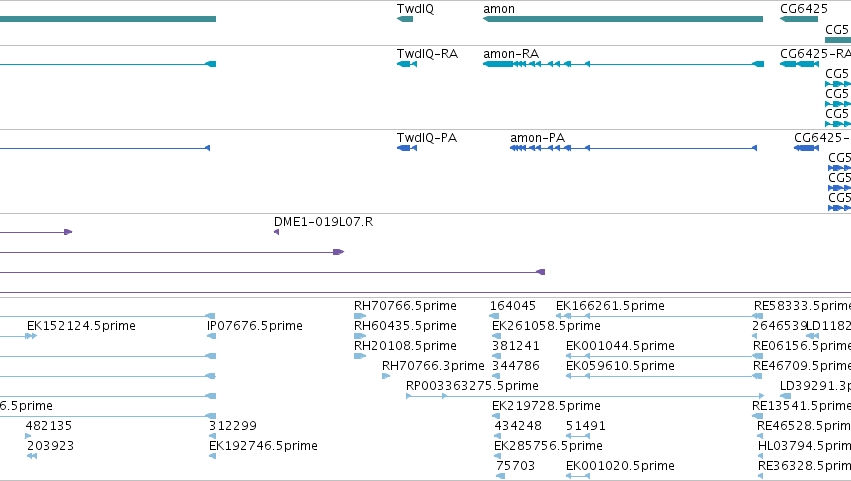Screen dimensions: 851x481
Task: Click the EK001044.5prime label
Action: (x=620, y=346)
